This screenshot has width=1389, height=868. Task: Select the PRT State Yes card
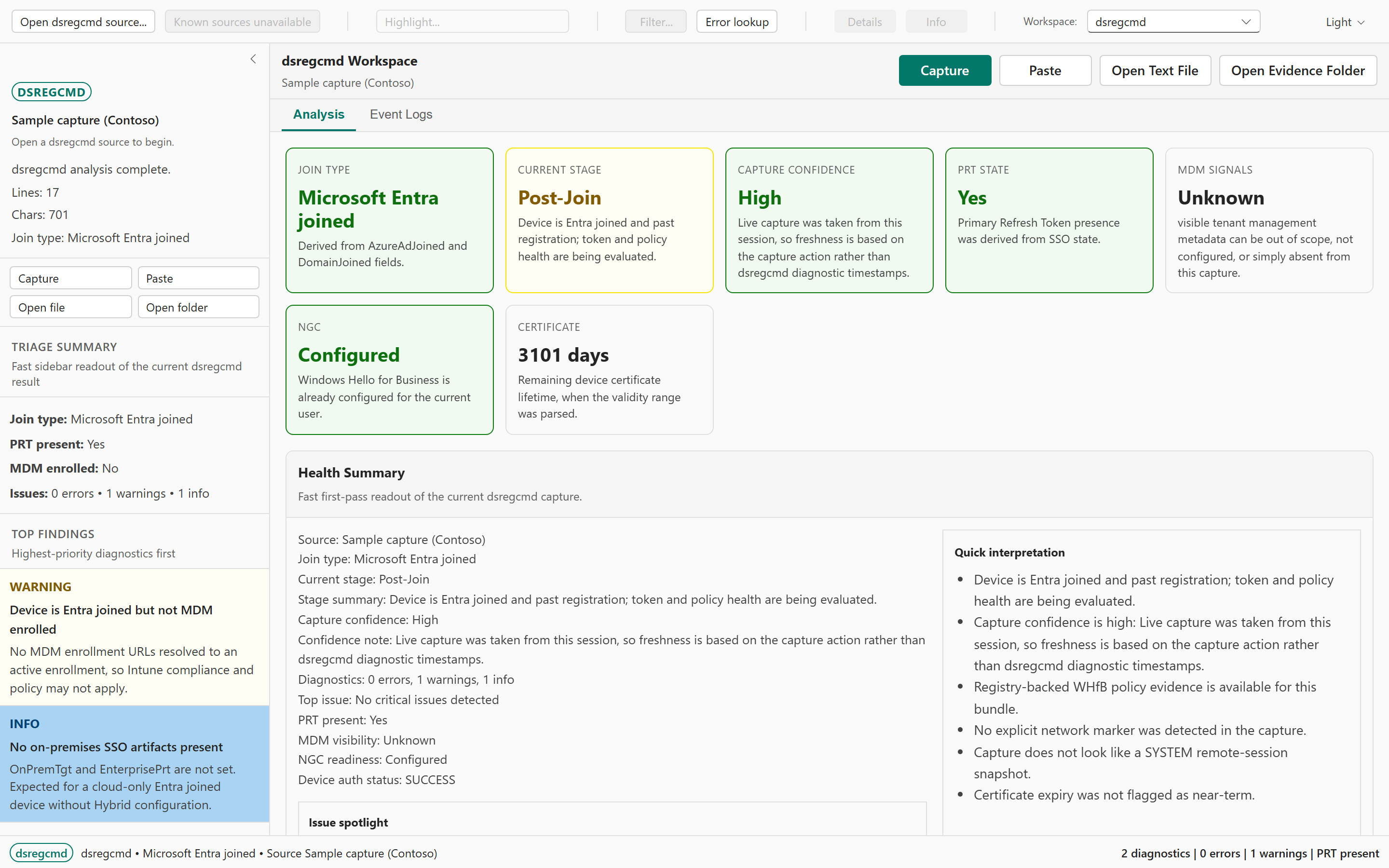pos(1049,220)
